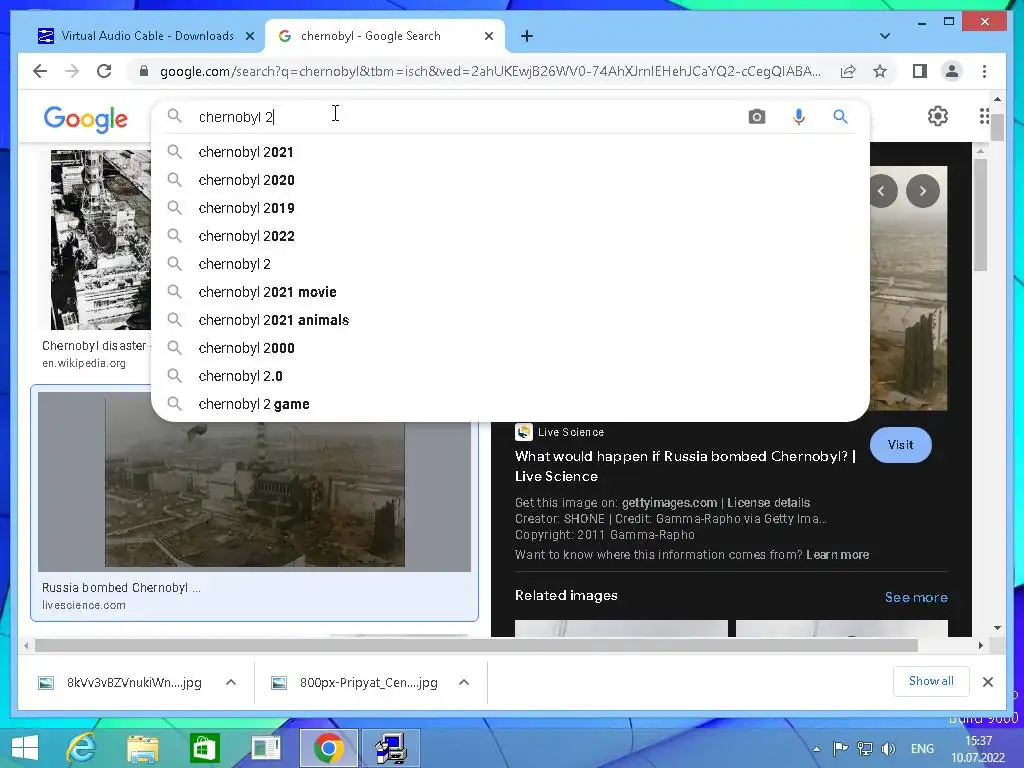Open the Chrome profile avatar

coord(952,71)
